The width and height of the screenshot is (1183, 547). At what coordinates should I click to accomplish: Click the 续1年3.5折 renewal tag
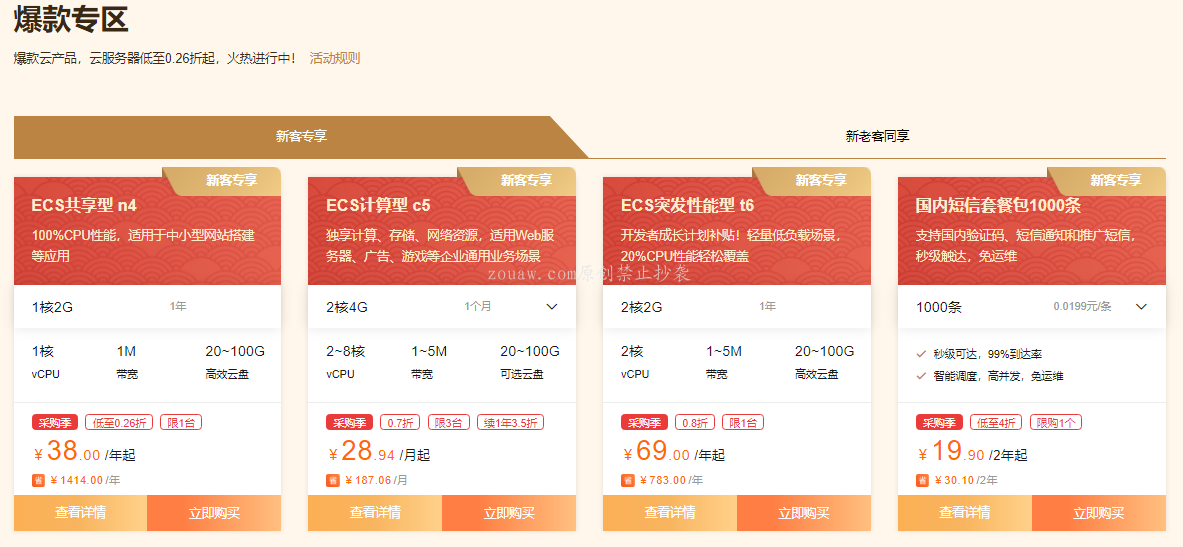point(510,422)
